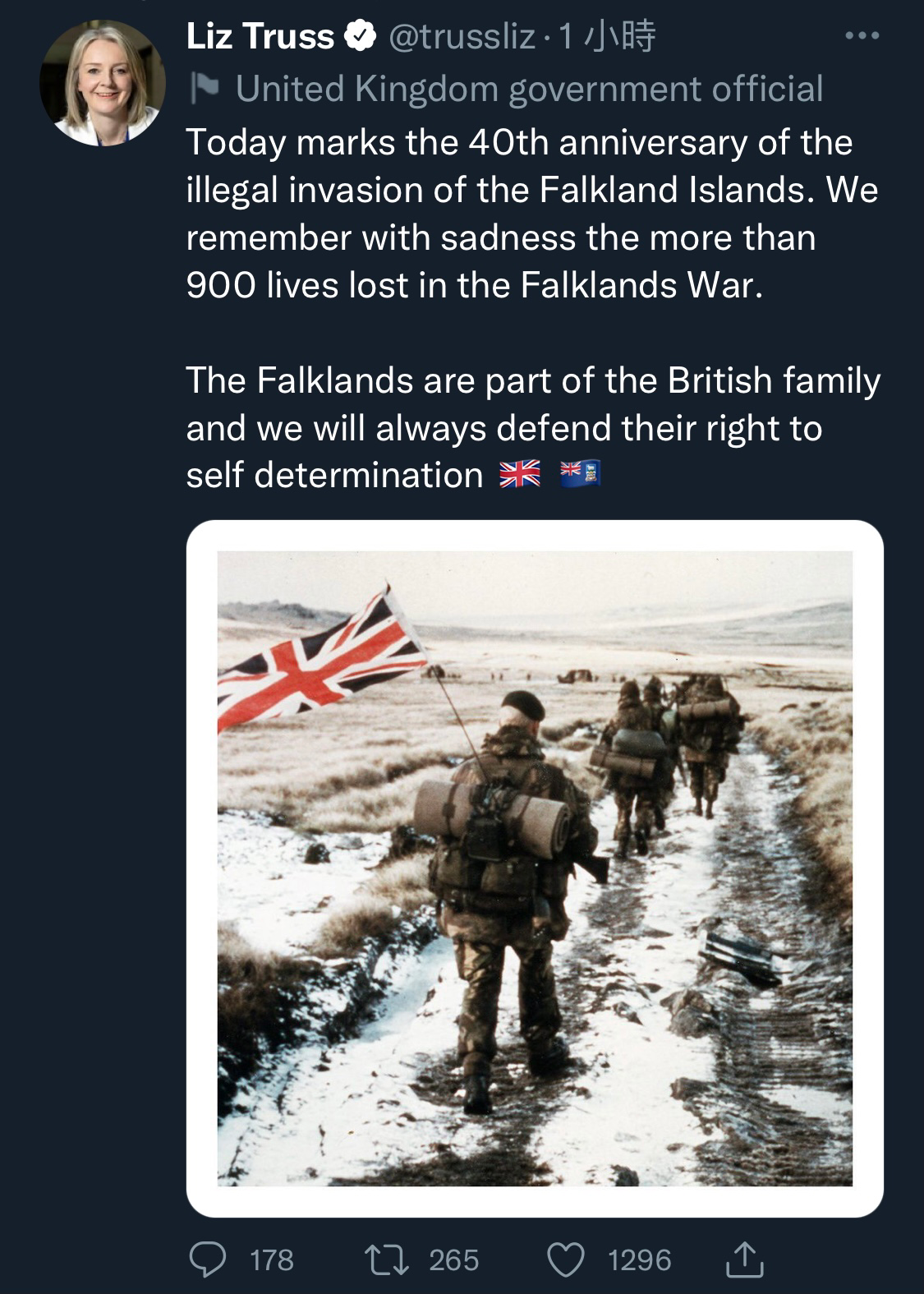
Task: Click the government official flag icon
Action: coord(203,89)
